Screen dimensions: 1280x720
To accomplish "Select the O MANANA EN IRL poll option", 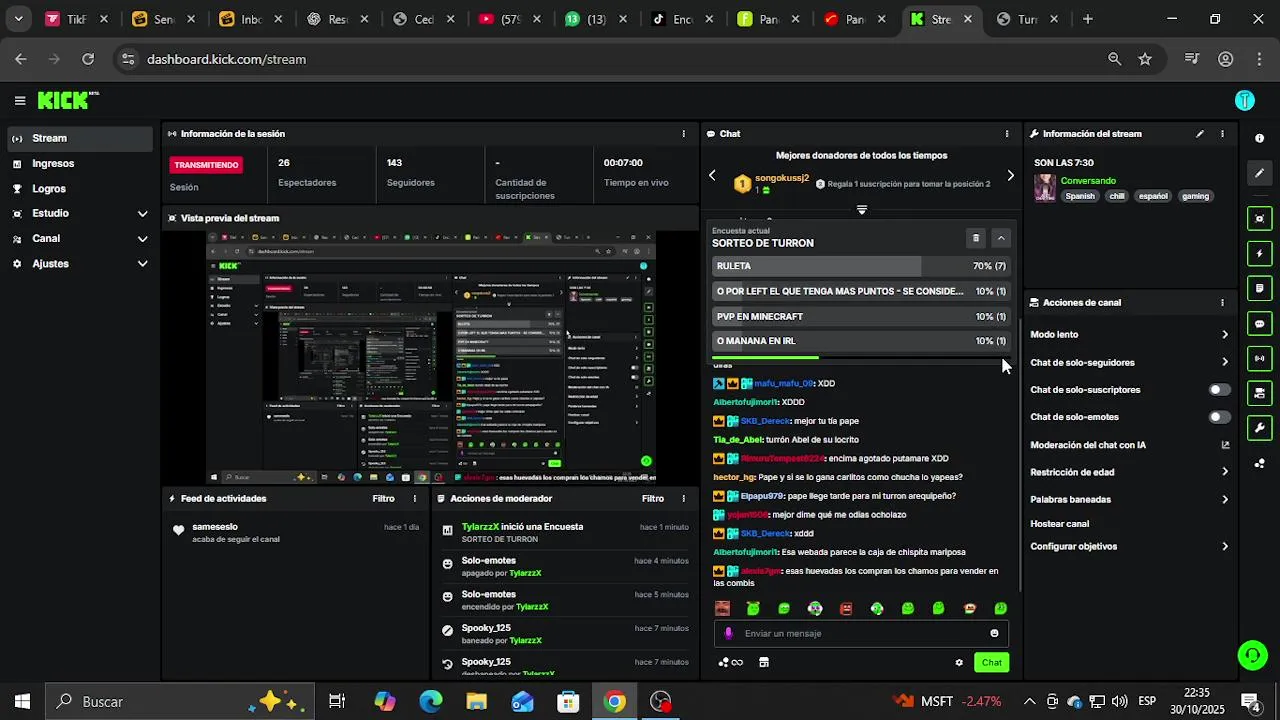I will coord(861,341).
